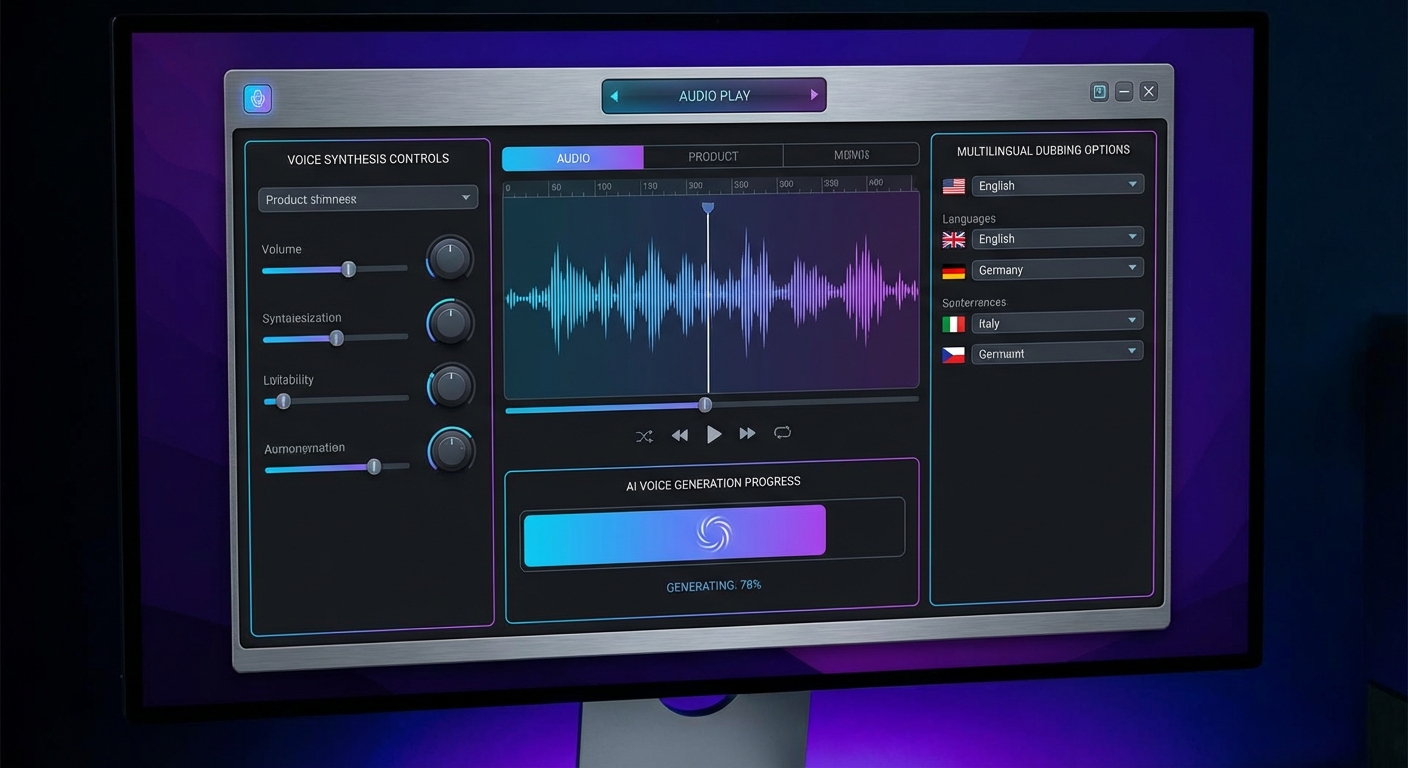Switch to the PRODUCT tab
The height and width of the screenshot is (768, 1408).
(x=712, y=156)
